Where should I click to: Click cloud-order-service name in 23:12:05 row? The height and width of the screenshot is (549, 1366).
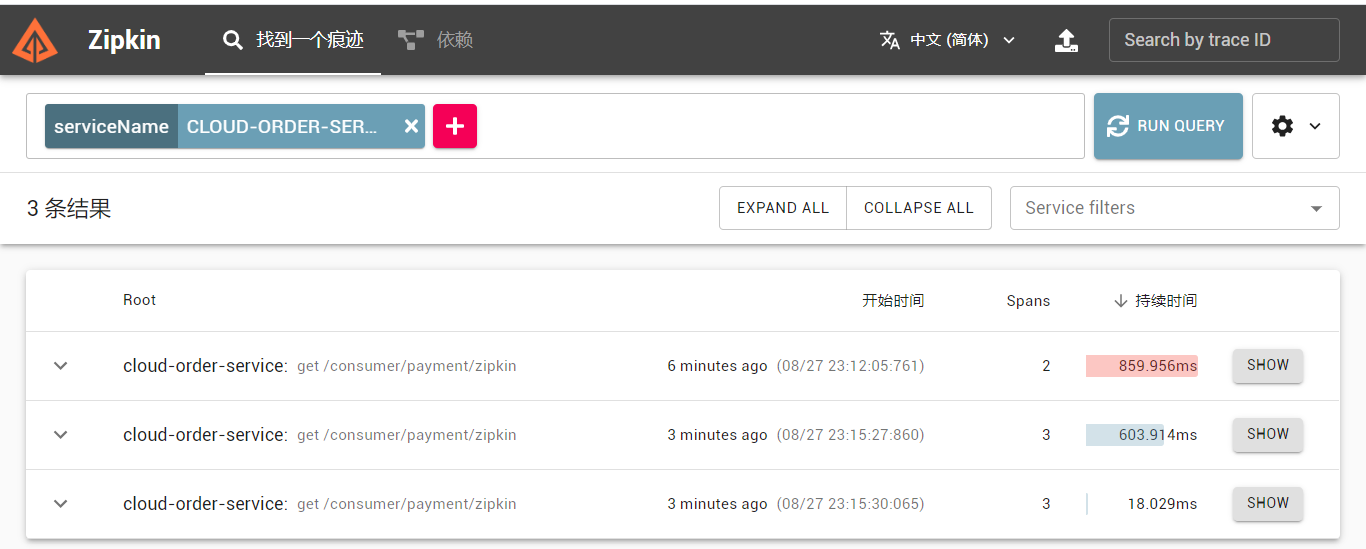click(x=205, y=366)
